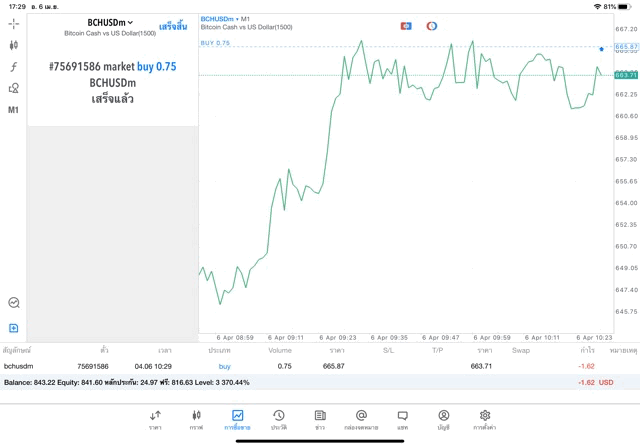The width and height of the screenshot is (640, 447).
Task: Open บัญชี (Account) tab
Action: tap(444, 420)
